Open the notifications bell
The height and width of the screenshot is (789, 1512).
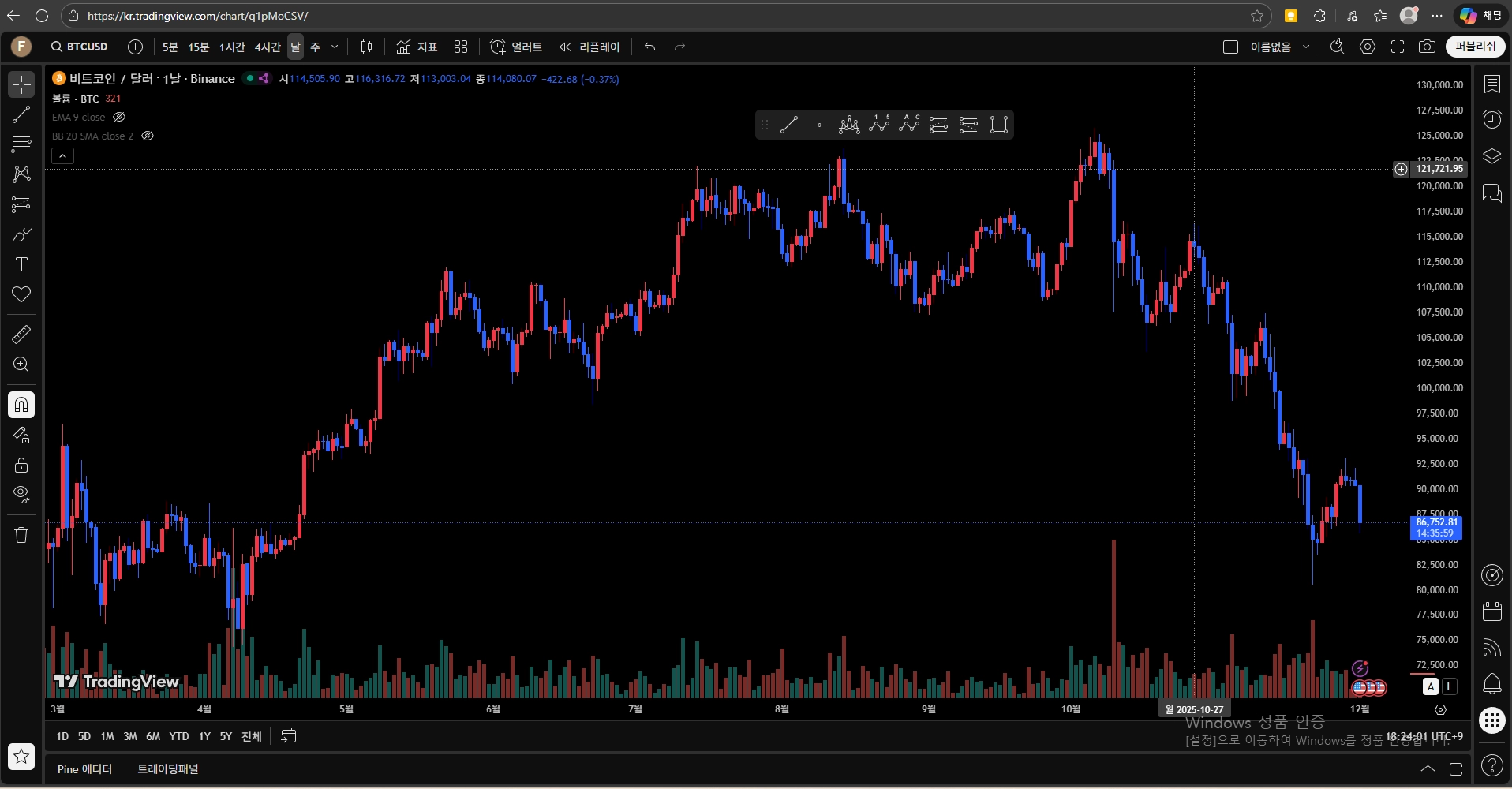[x=1492, y=683]
